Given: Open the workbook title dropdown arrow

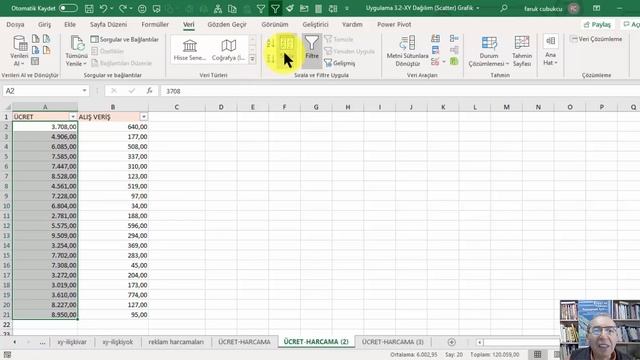Looking at the screenshot, I should [478, 8].
